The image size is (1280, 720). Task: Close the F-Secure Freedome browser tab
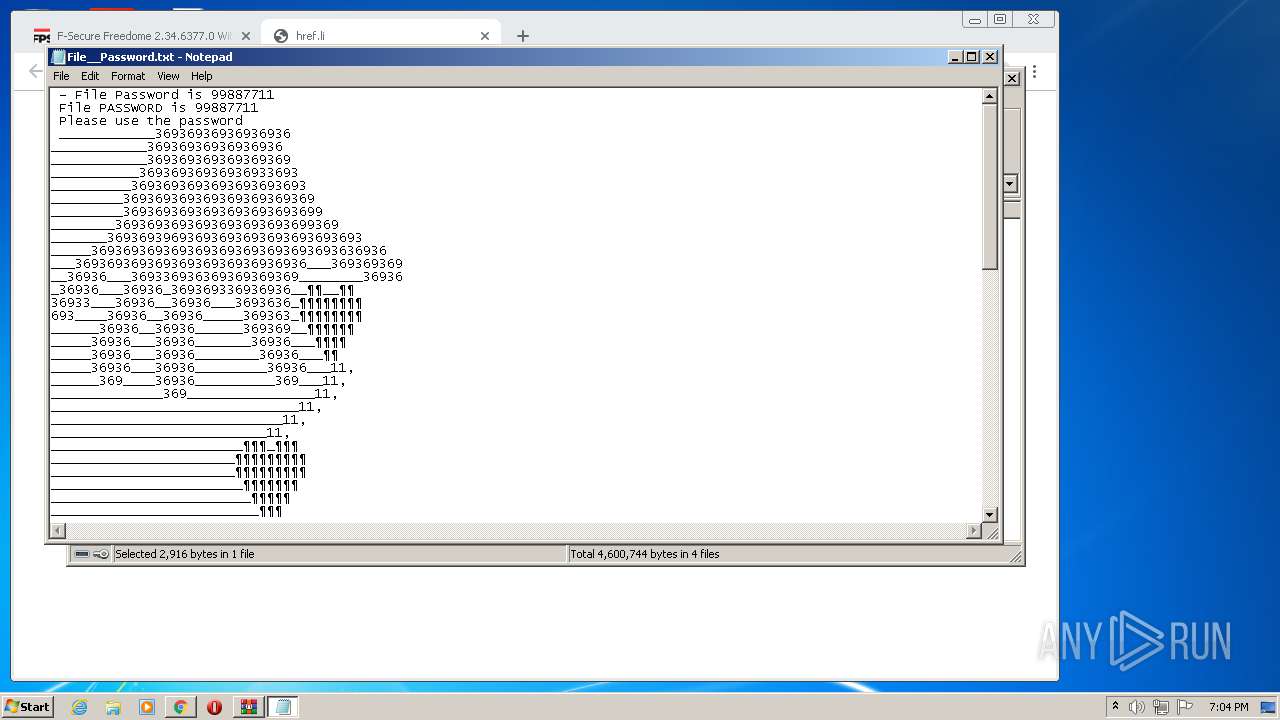click(245, 36)
